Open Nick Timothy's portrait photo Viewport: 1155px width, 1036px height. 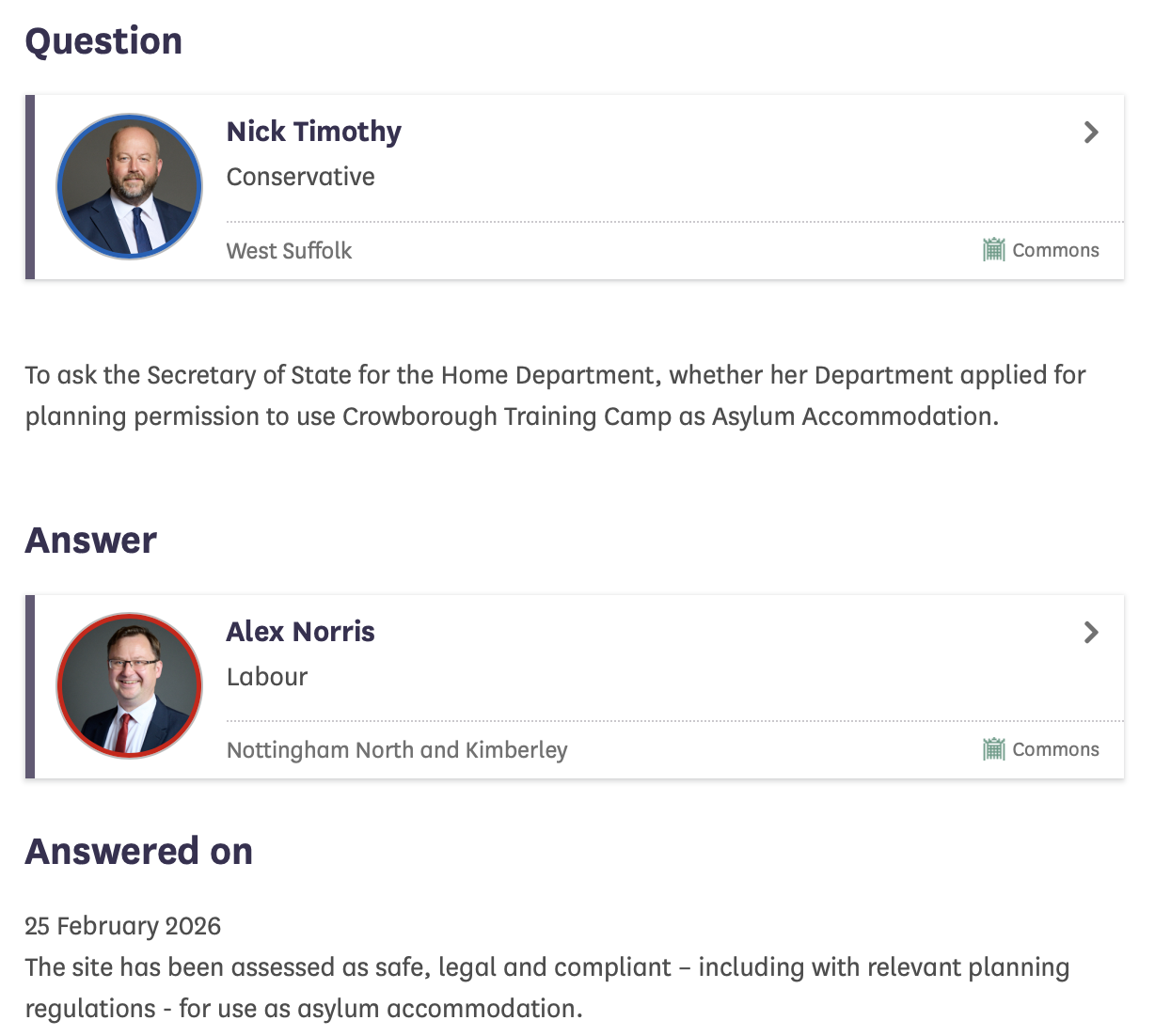pyautogui.click(x=130, y=187)
